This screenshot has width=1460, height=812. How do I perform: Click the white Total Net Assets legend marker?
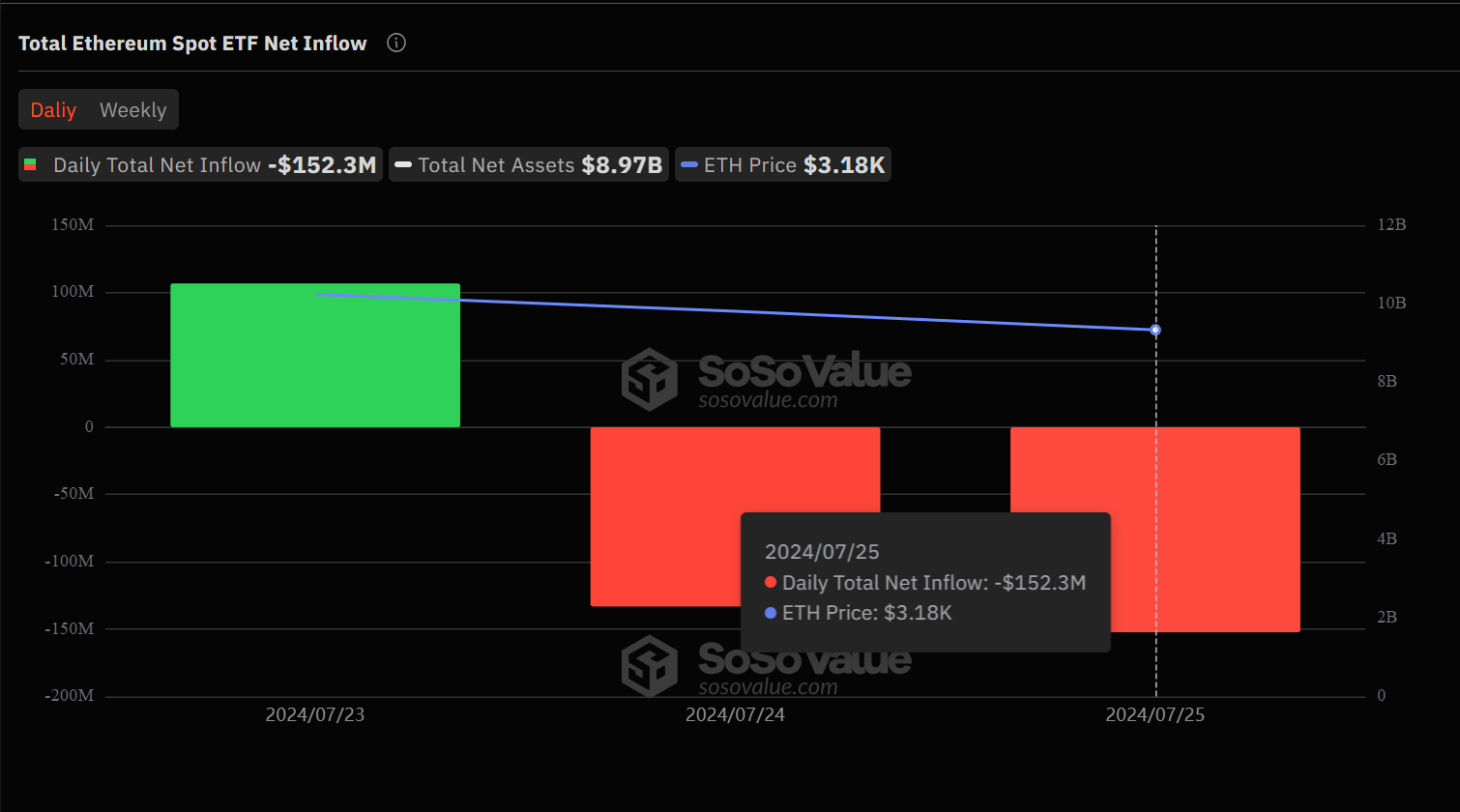[x=403, y=165]
